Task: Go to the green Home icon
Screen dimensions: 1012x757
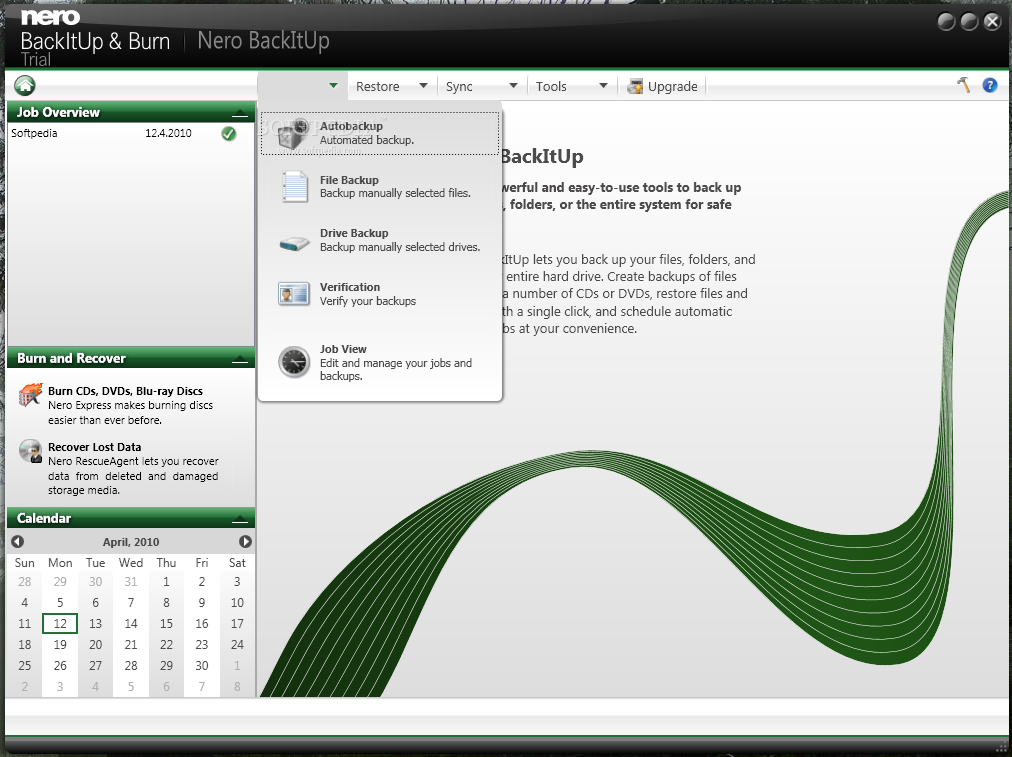Action: tap(25, 85)
